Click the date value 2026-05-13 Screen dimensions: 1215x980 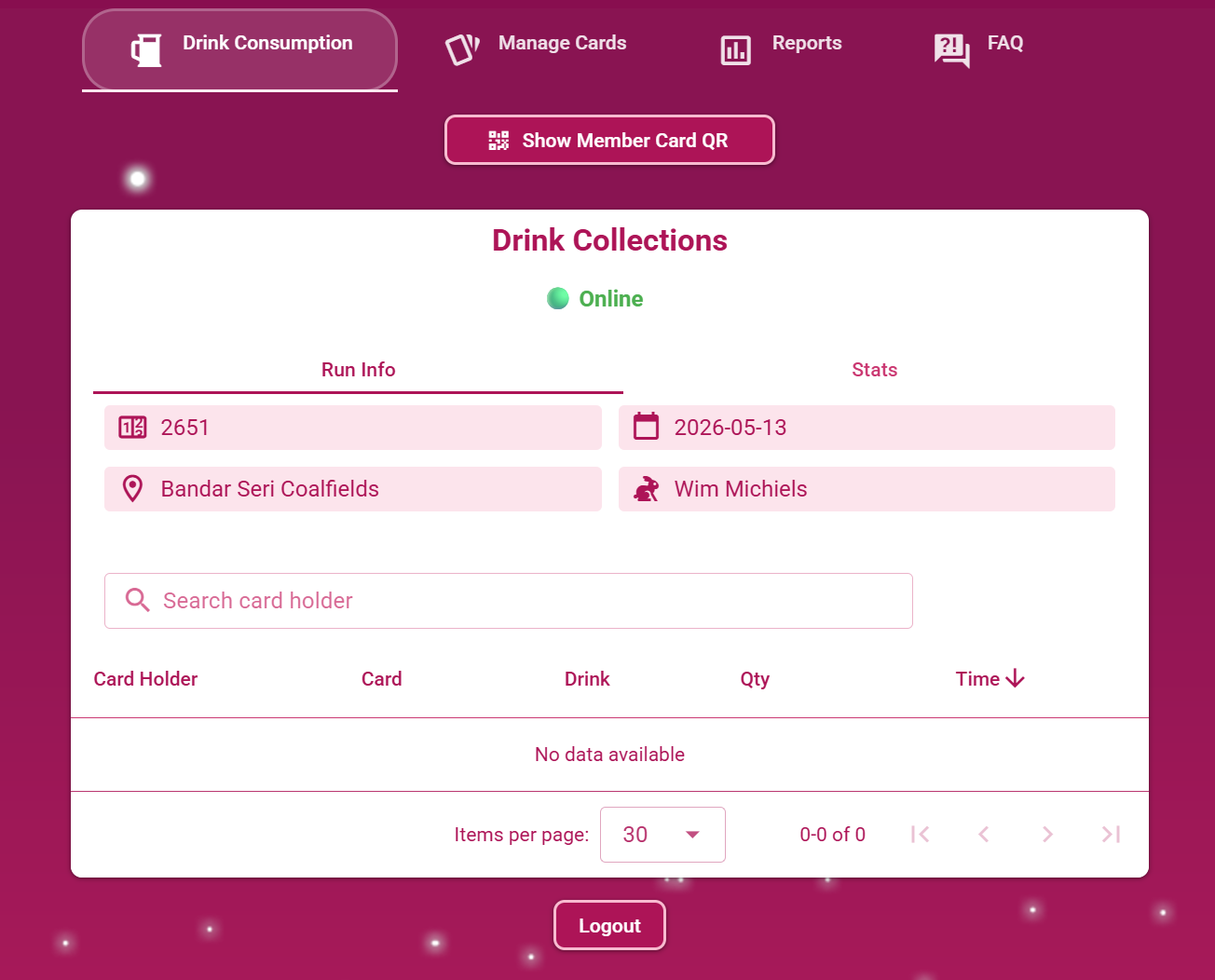(730, 428)
